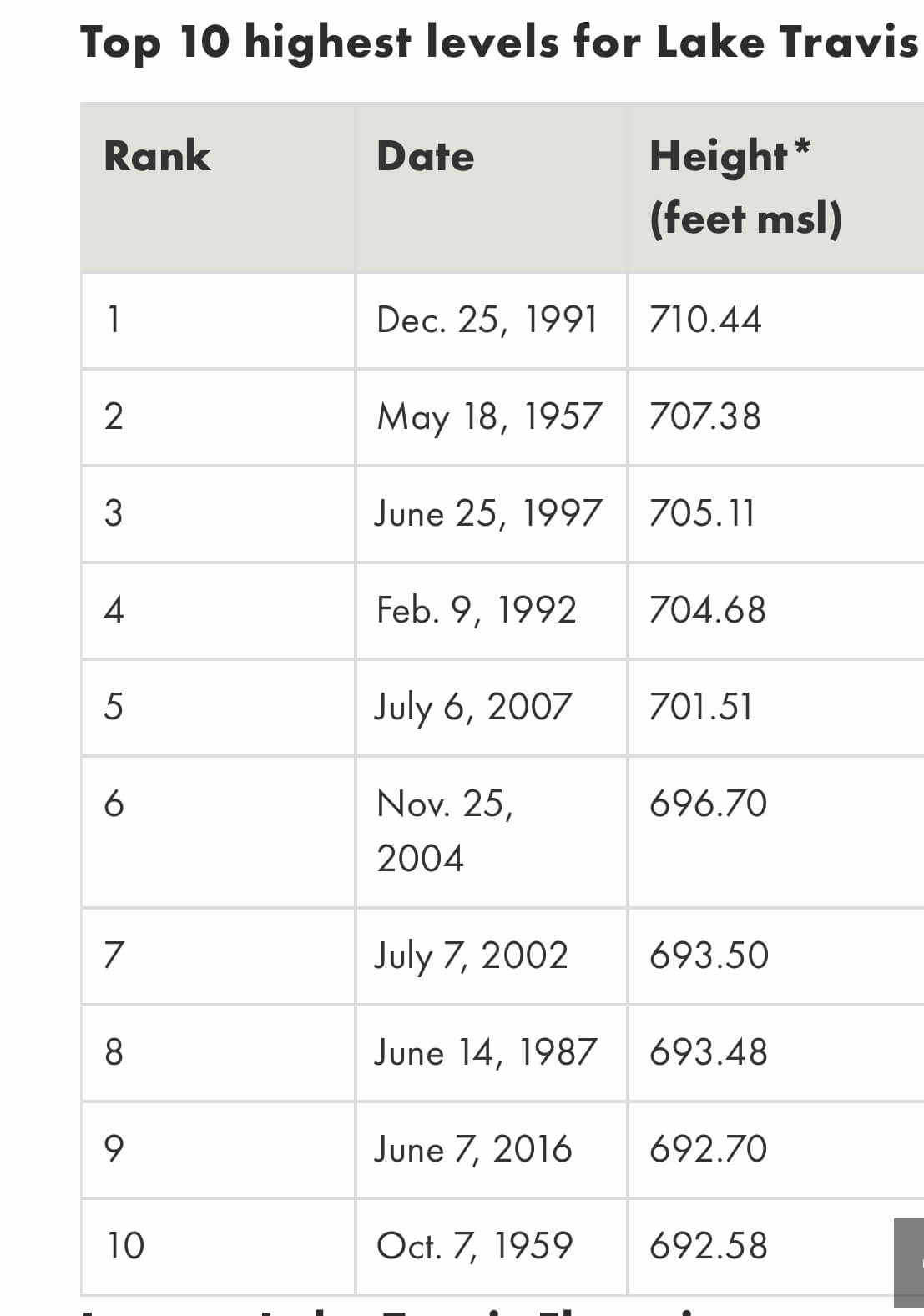Select the Nov. 25, 2004 date cell

[x=445, y=830]
